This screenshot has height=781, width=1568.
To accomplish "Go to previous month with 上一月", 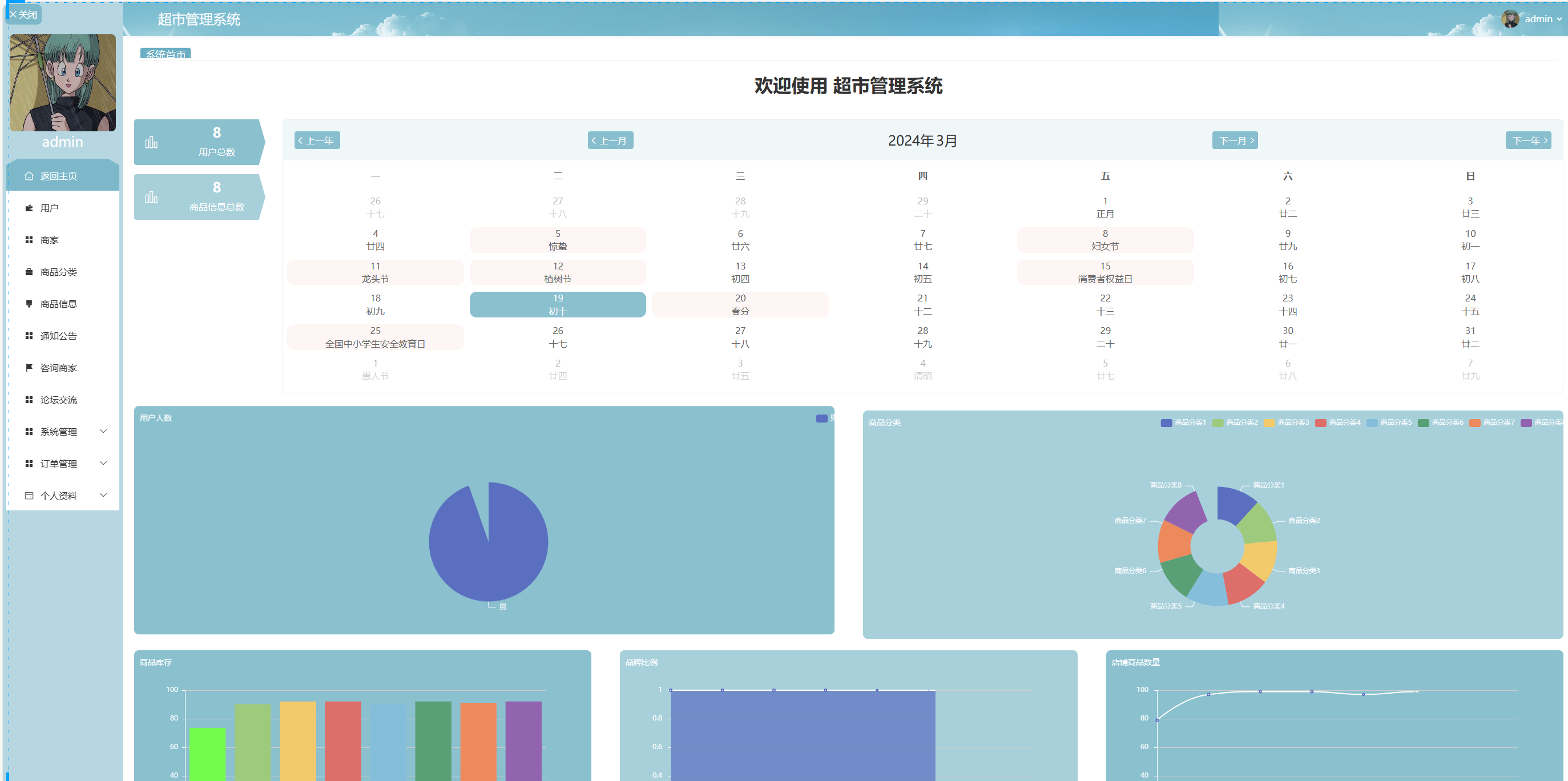I will [610, 140].
